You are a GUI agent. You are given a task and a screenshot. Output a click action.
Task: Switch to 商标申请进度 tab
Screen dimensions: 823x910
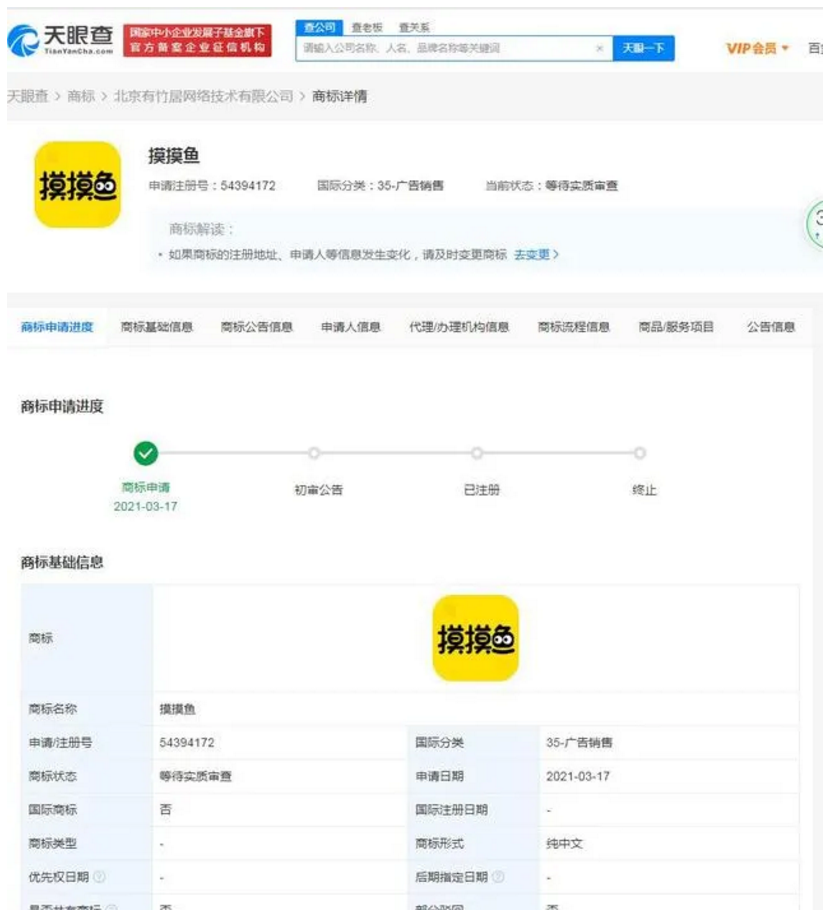57,327
